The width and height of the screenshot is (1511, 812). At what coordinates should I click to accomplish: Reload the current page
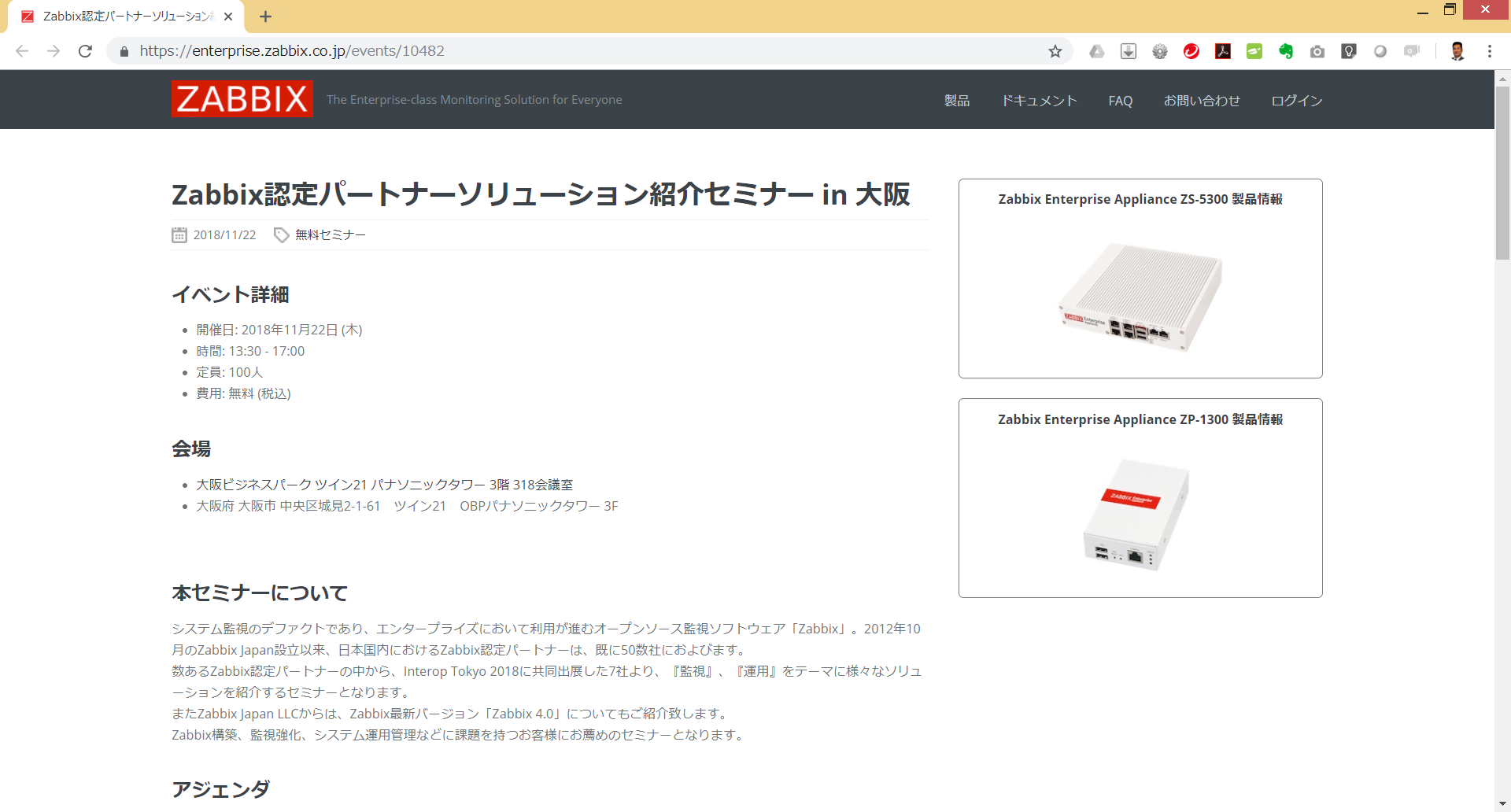click(85, 51)
